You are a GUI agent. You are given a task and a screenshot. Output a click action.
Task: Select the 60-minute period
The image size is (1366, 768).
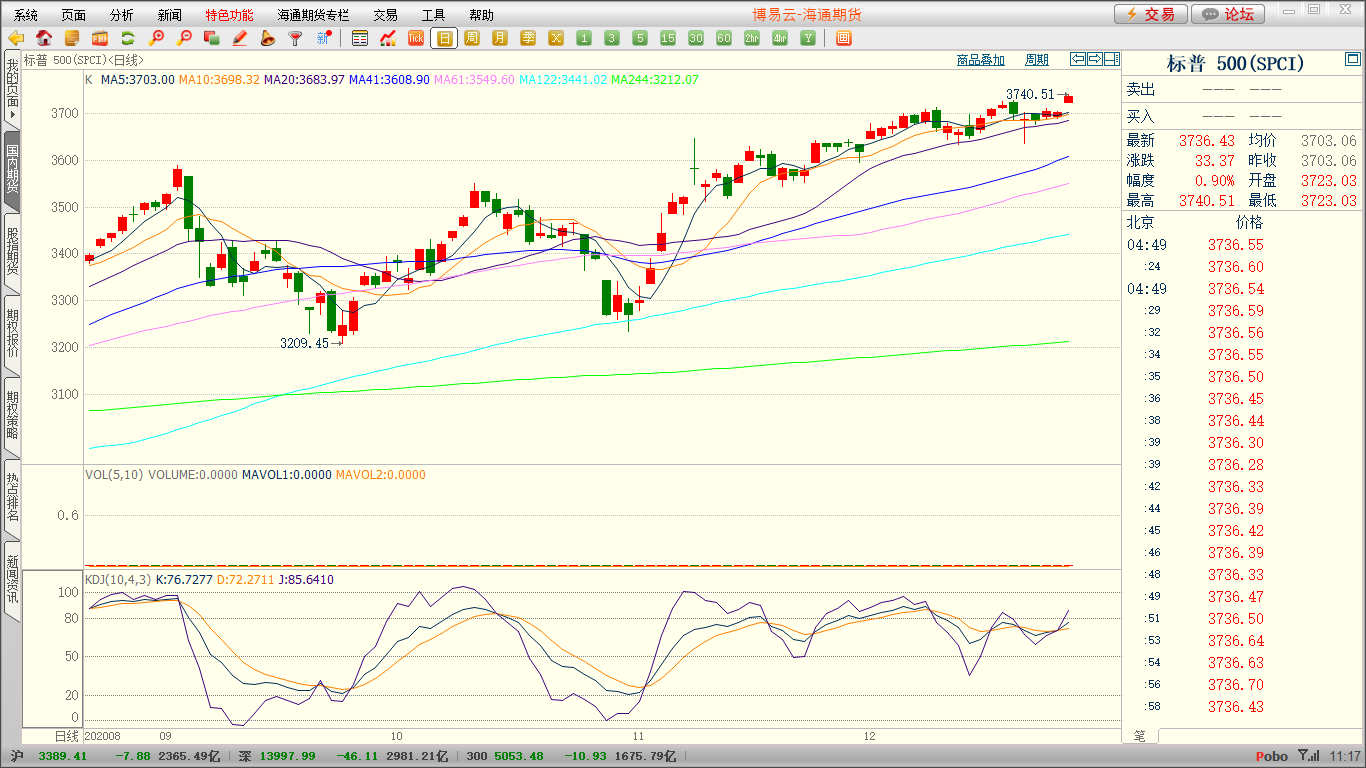coord(724,38)
